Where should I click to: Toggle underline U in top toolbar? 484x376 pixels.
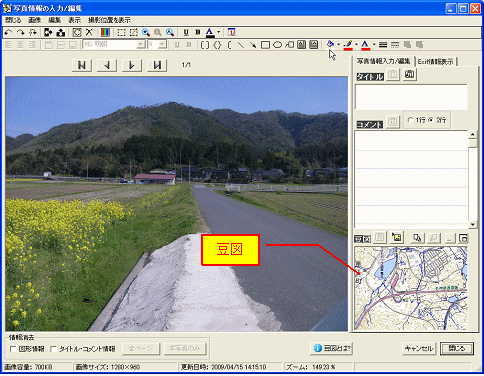[186, 32]
